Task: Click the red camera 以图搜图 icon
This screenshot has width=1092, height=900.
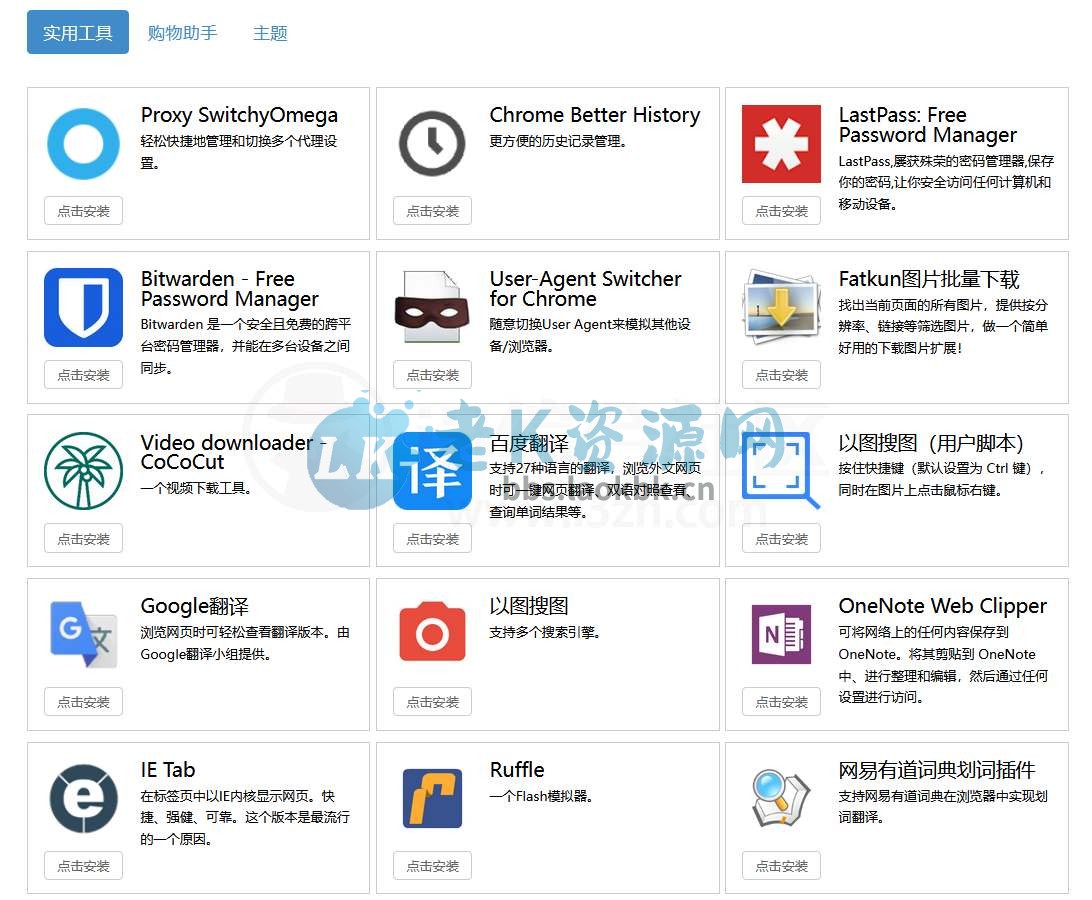Action: pos(432,632)
